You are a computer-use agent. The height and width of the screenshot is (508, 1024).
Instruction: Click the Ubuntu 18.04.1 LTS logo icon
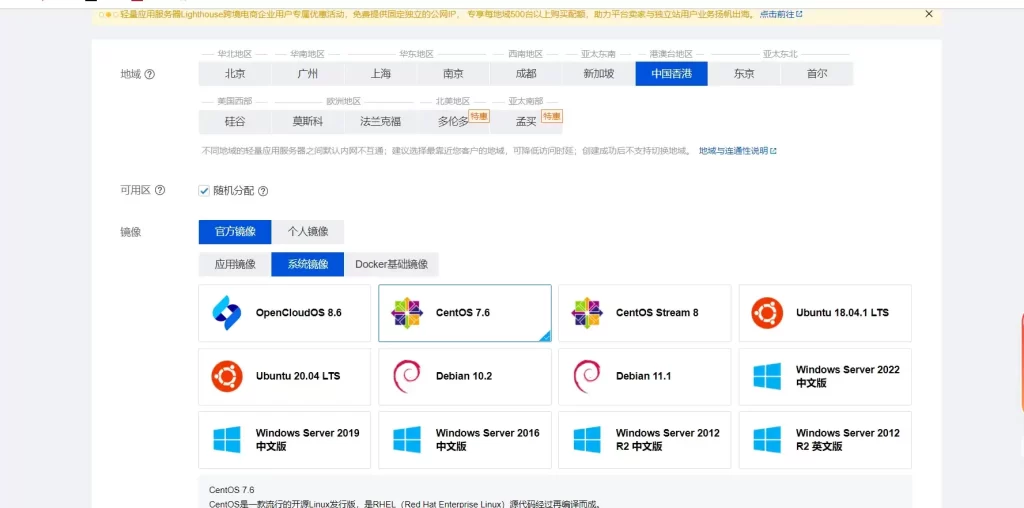point(767,313)
